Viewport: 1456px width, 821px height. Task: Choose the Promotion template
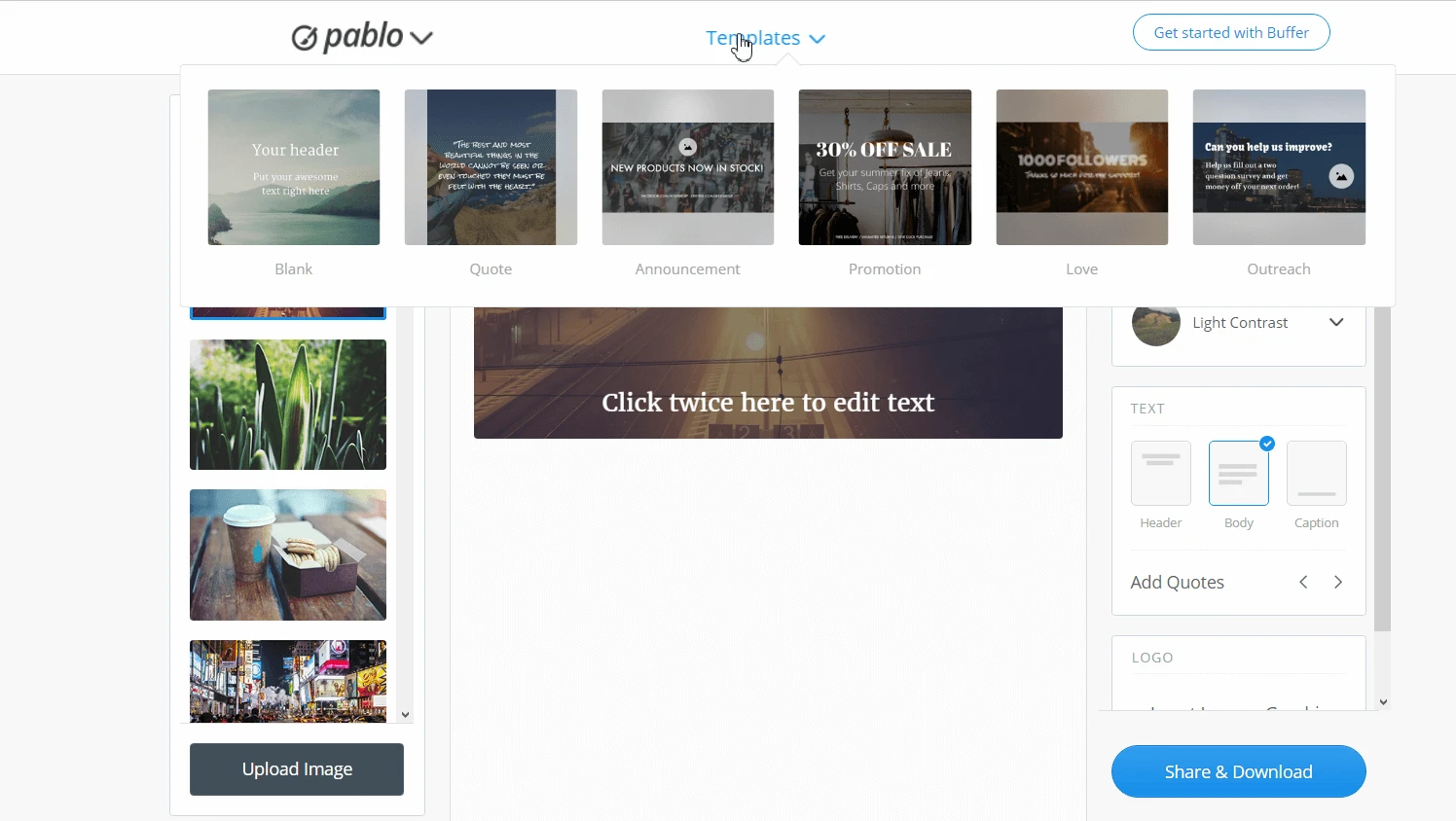pyautogui.click(x=885, y=167)
